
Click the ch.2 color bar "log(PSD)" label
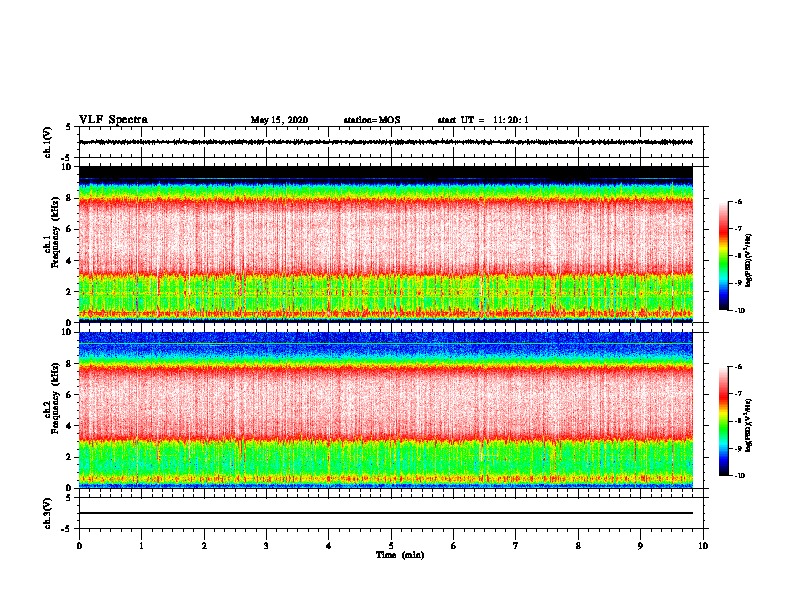tap(749, 426)
